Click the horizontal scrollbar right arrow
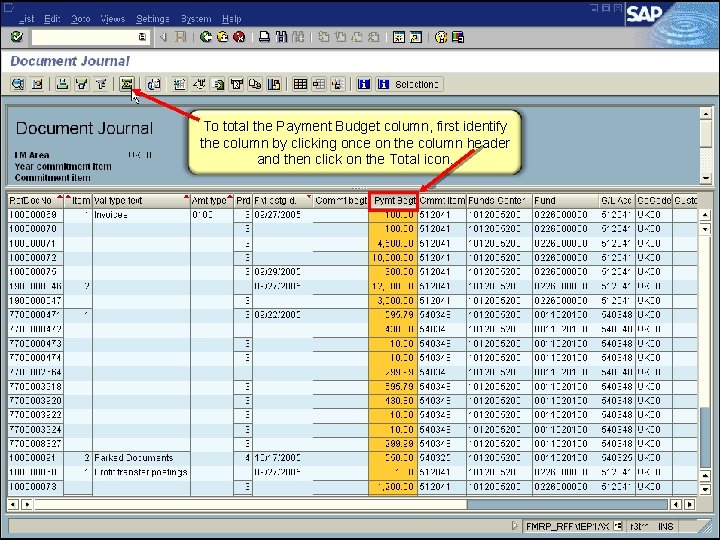The image size is (720, 540). click(x=689, y=505)
